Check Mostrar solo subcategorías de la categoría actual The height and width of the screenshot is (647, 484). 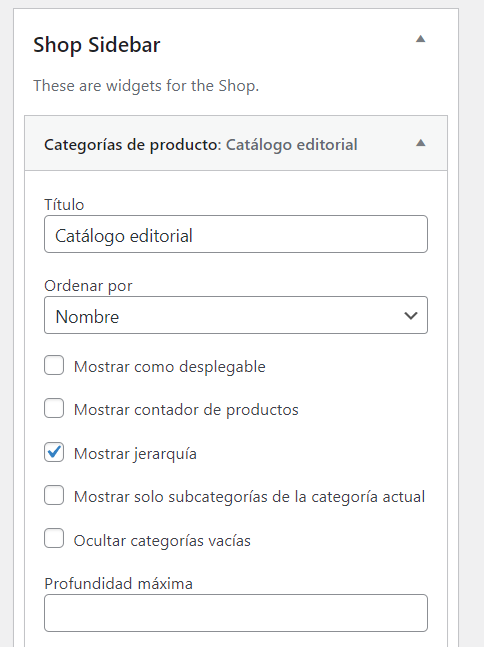(x=54, y=495)
